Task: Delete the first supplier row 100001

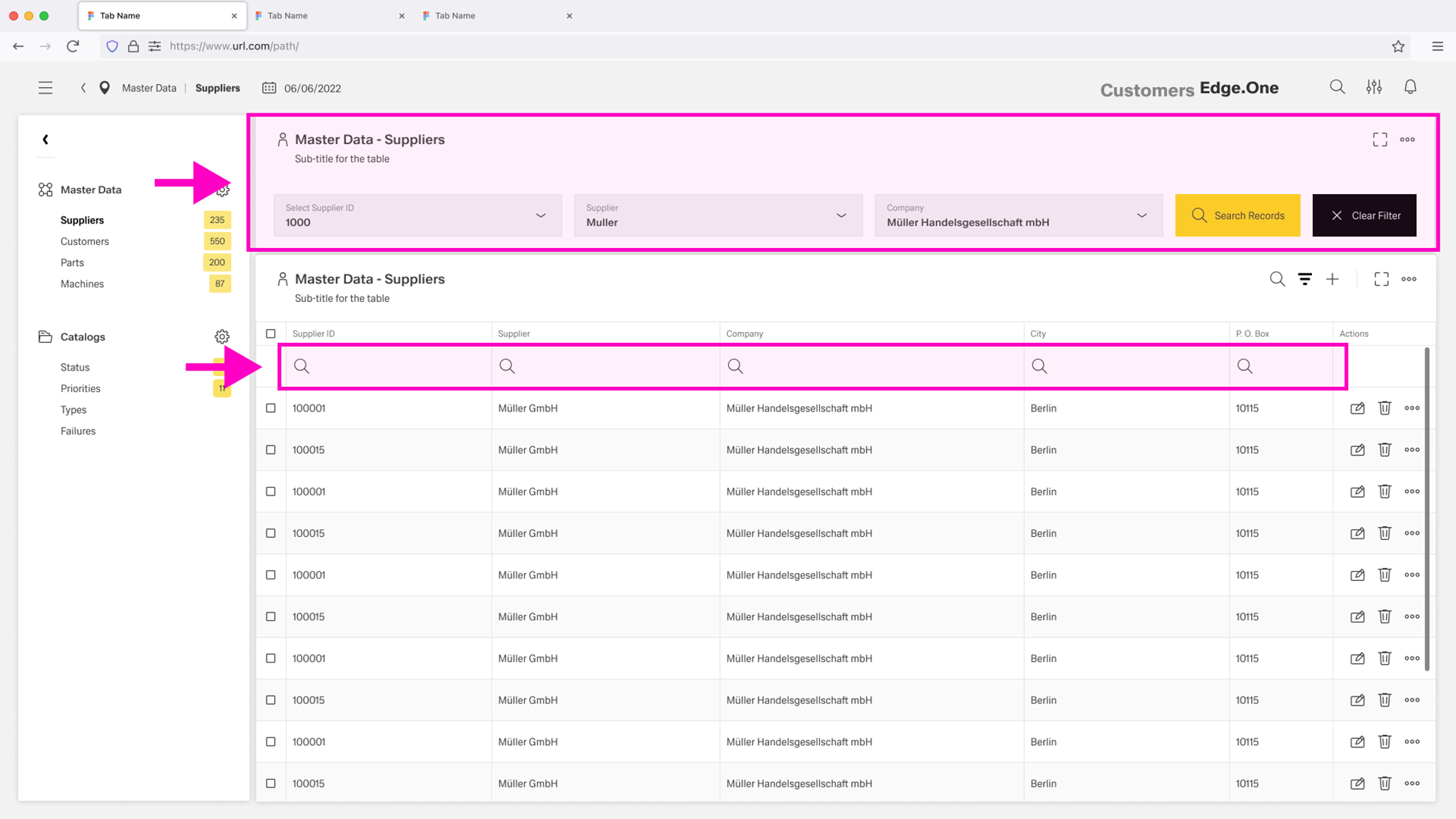Action: tap(1384, 408)
